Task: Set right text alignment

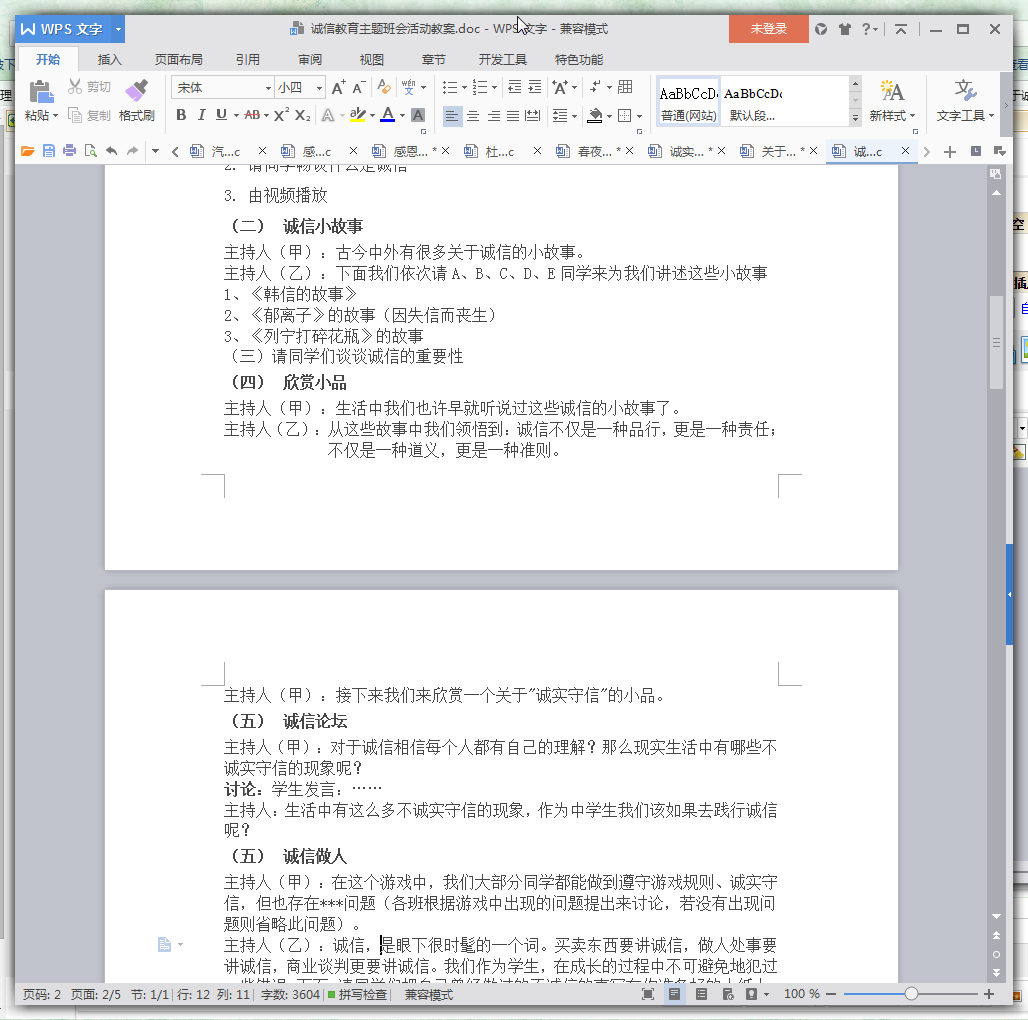Action: (x=494, y=116)
